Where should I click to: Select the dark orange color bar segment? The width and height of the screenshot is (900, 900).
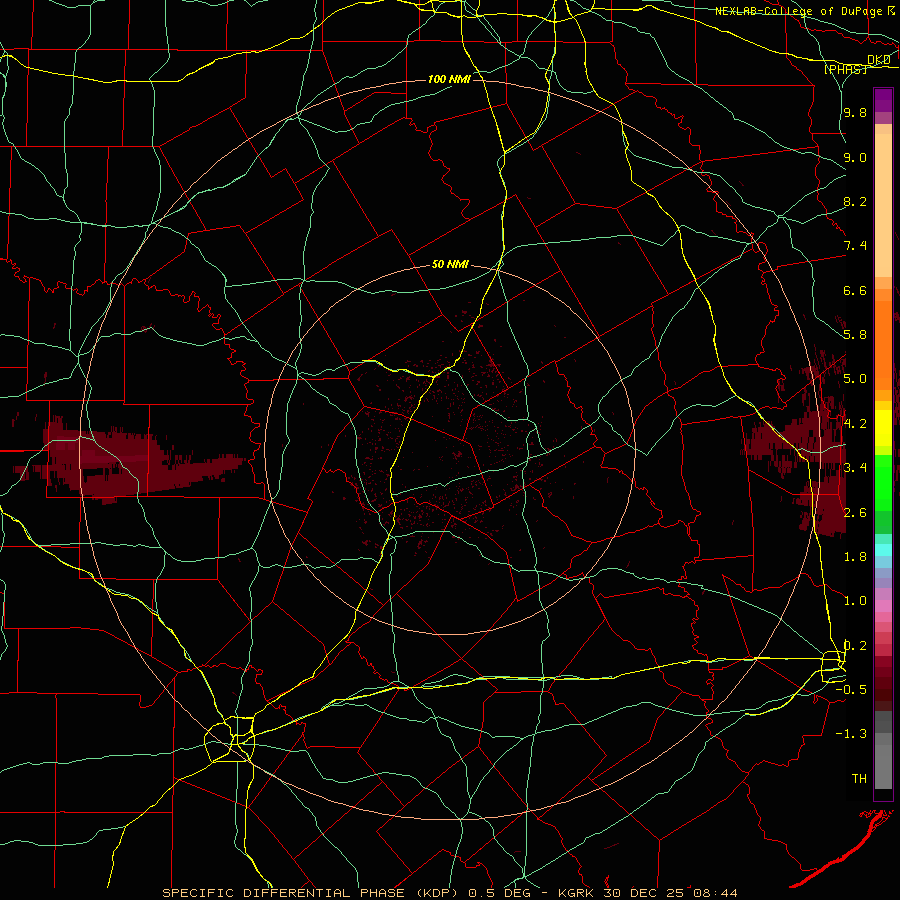click(x=883, y=346)
